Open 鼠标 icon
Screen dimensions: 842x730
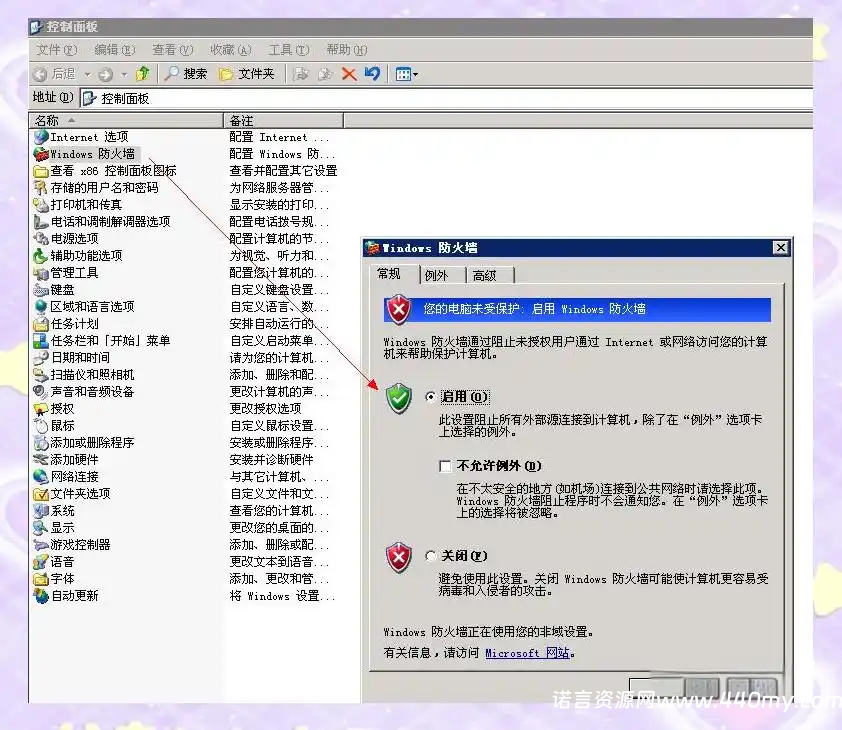tap(41, 426)
